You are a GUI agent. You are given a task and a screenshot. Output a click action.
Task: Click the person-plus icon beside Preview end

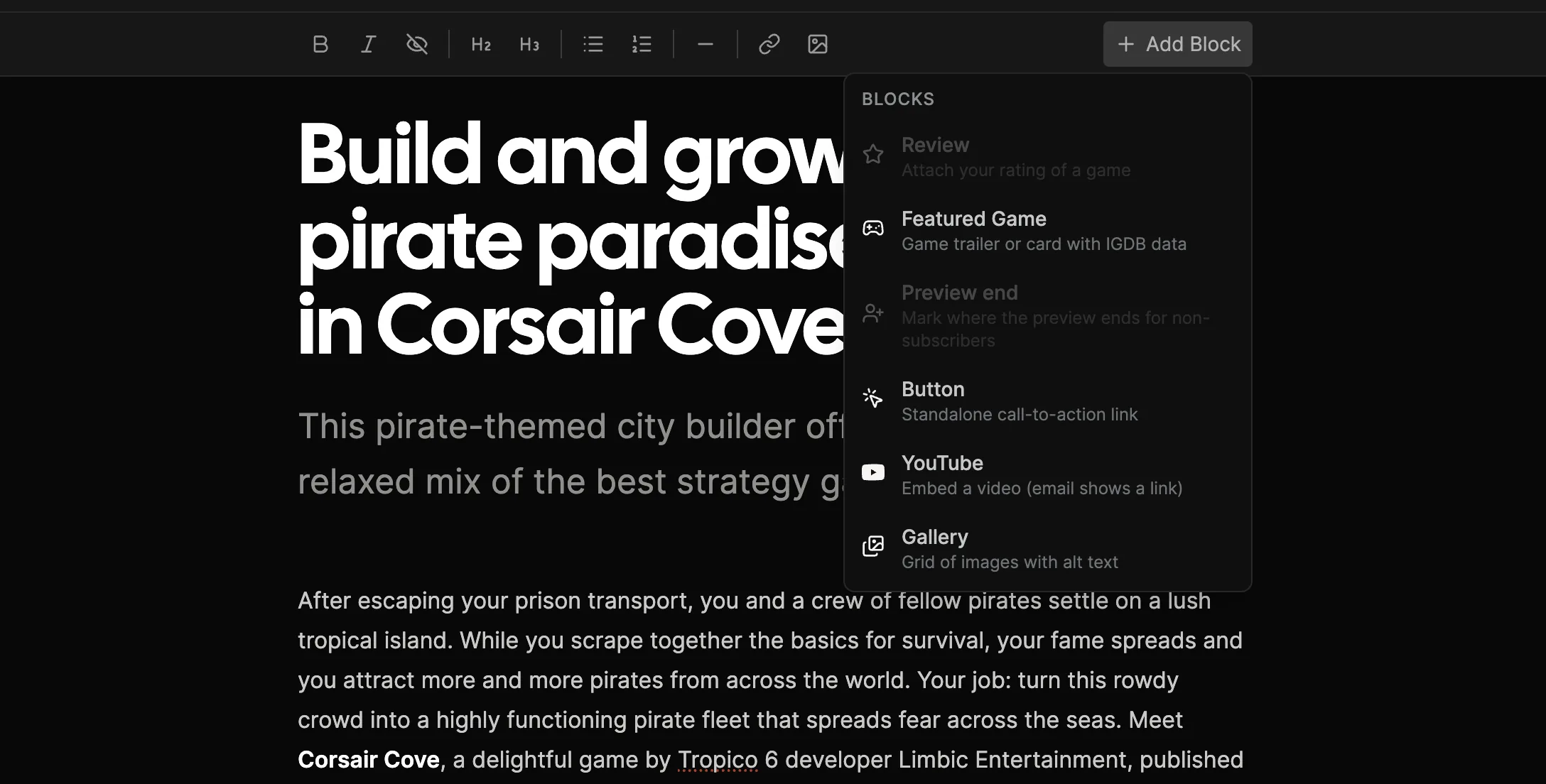(873, 313)
